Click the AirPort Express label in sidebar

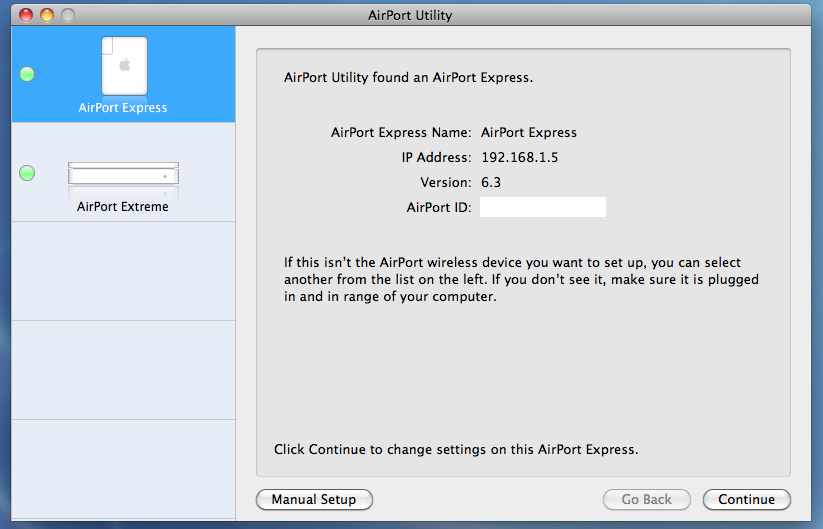(x=123, y=108)
